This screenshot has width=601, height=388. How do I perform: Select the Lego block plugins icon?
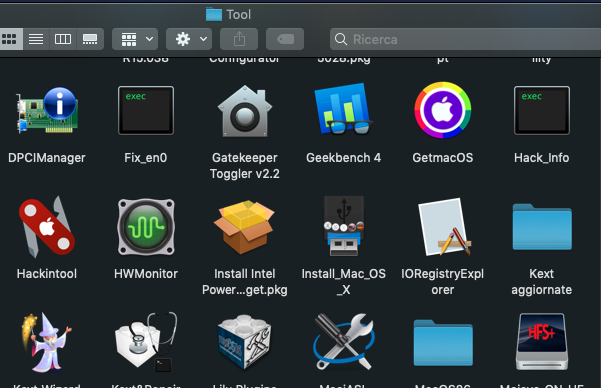pyautogui.click(x=245, y=342)
